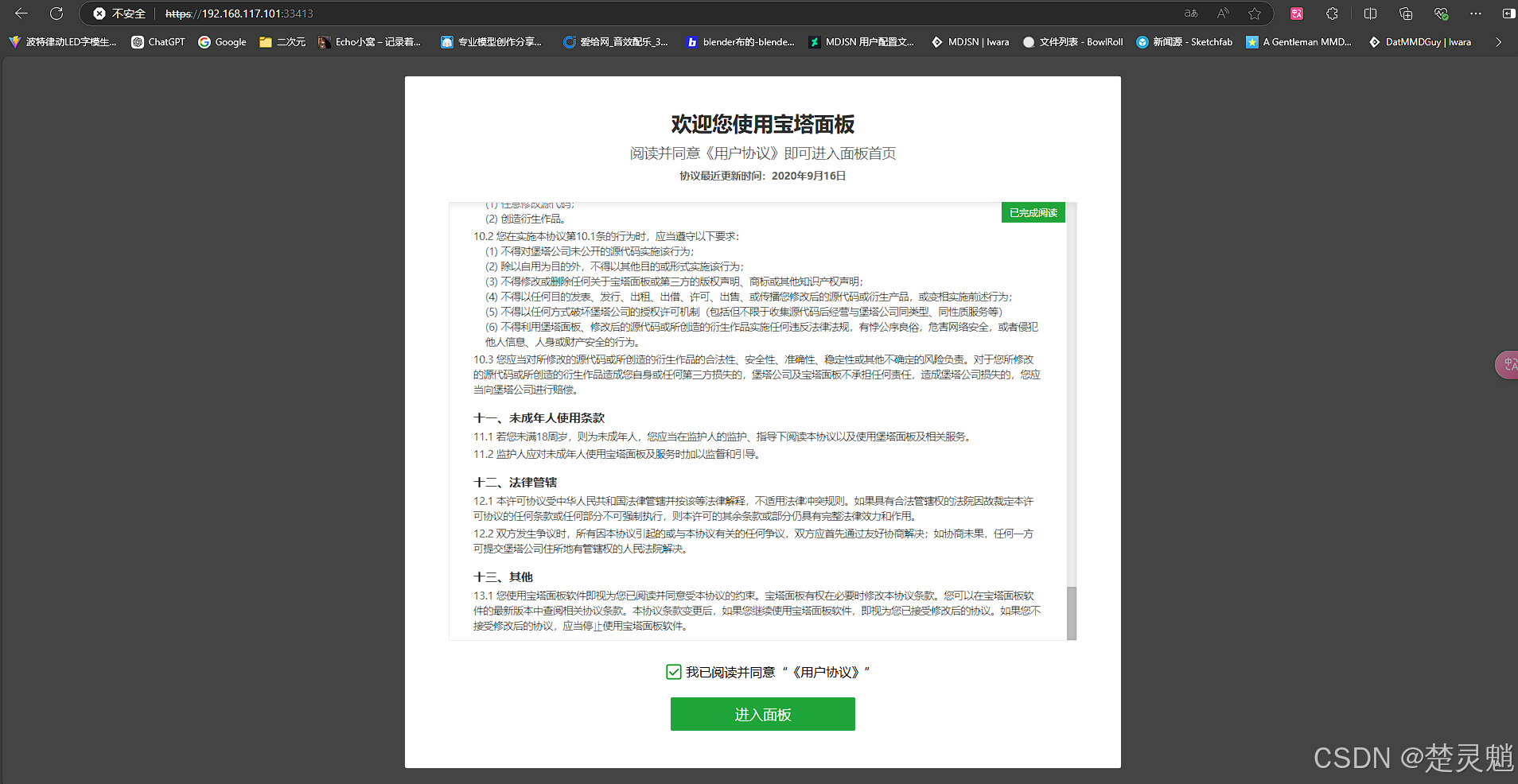Click the 《用户协议》 label text
The height and width of the screenshot is (784, 1518).
click(826, 672)
